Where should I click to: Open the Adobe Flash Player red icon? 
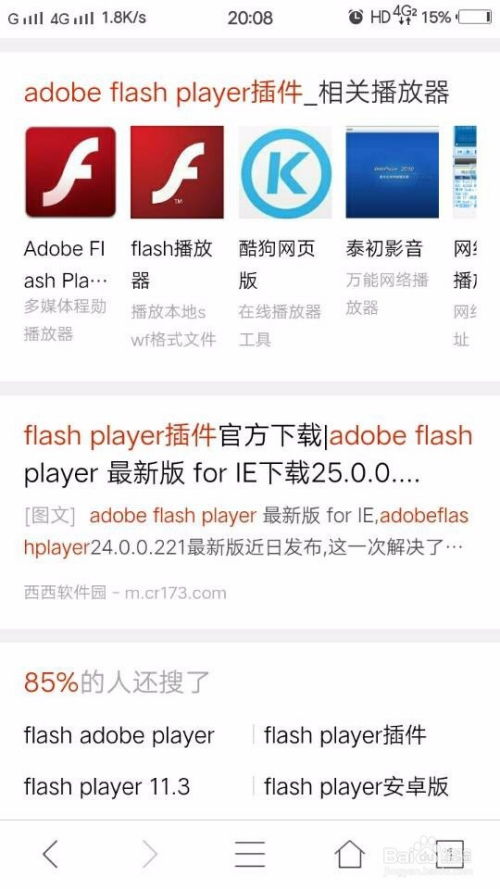(70, 172)
